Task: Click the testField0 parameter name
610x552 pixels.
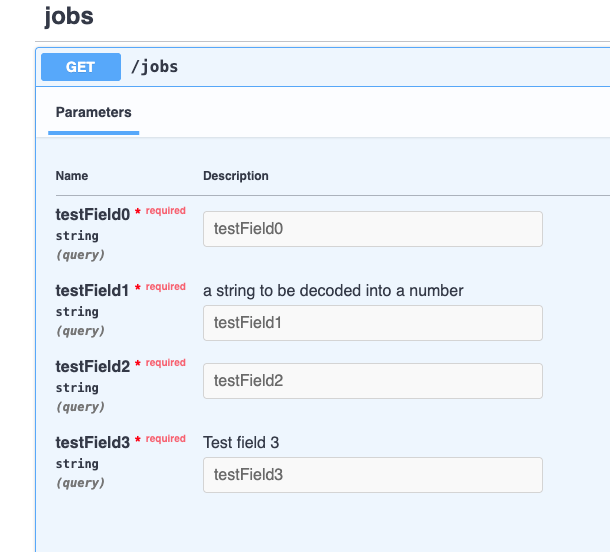Action: point(93,214)
